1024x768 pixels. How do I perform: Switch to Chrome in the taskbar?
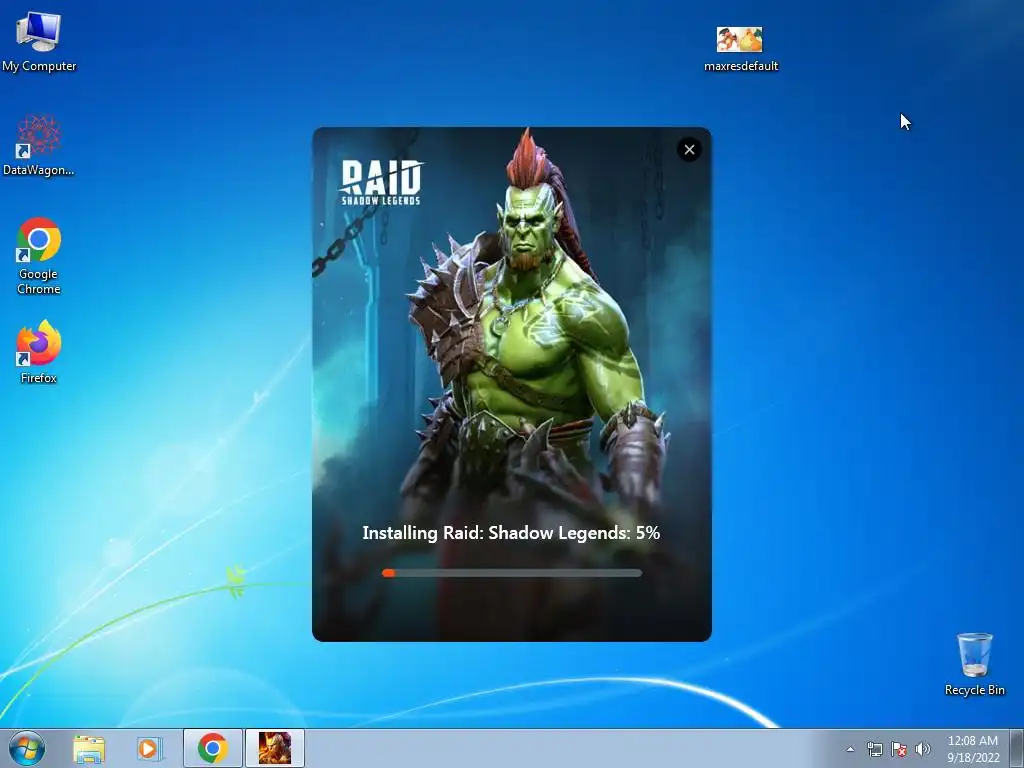213,748
